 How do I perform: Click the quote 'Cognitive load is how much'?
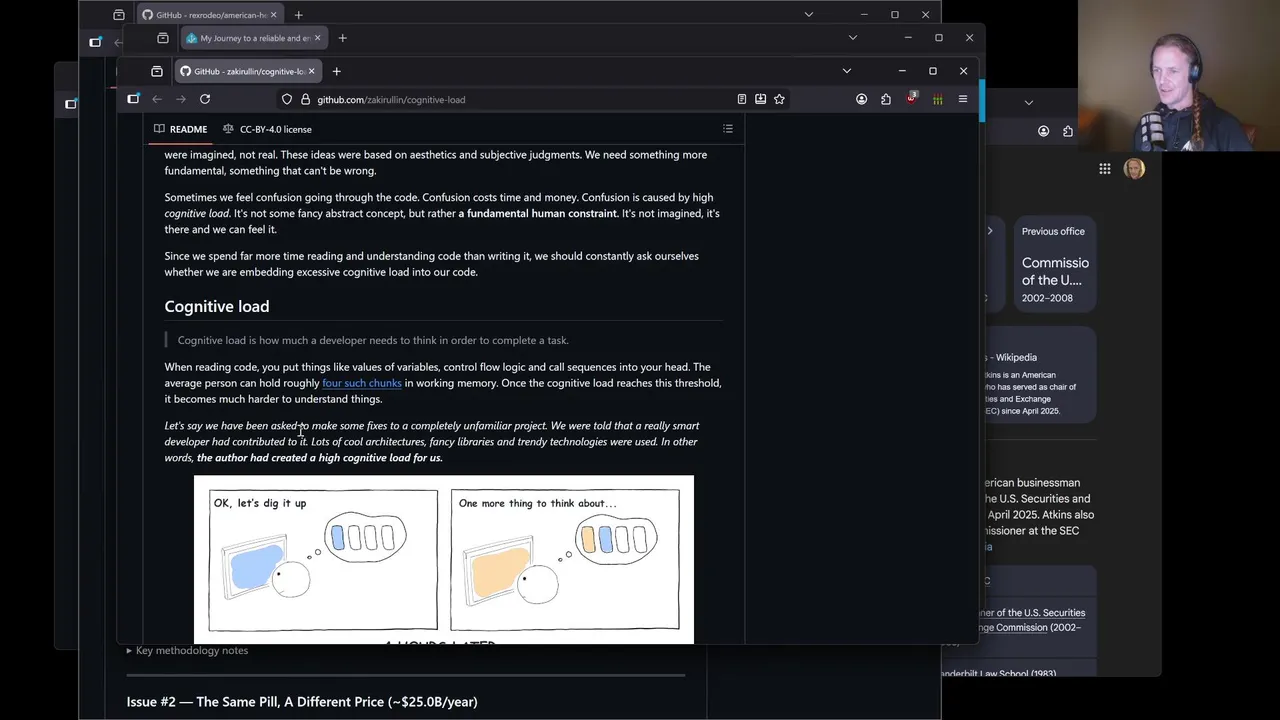[x=373, y=340]
